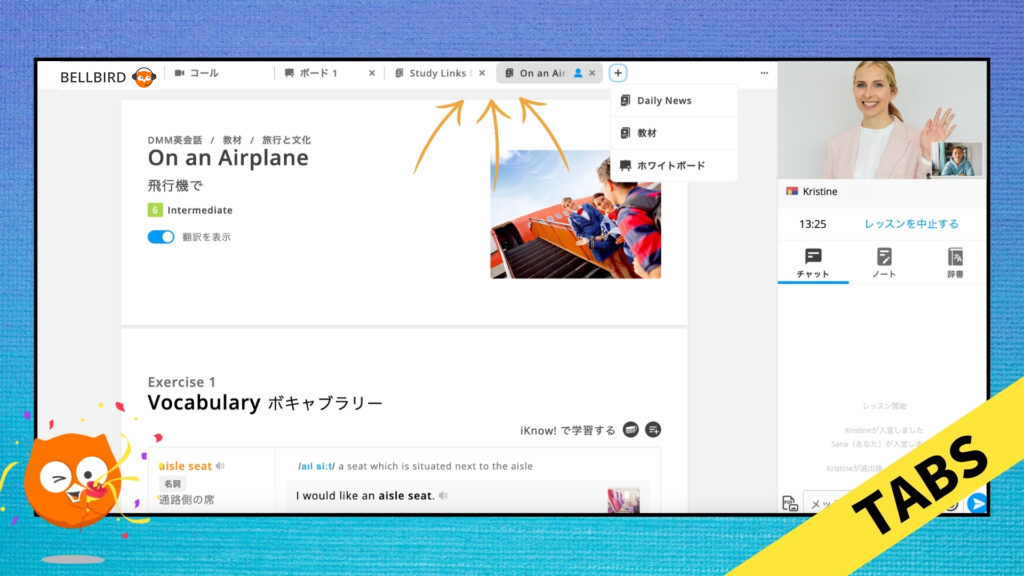Toggle the 翻訳を表示 translation switch
This screenshot has height=576, width=1024.
click(x=160, y=238)
